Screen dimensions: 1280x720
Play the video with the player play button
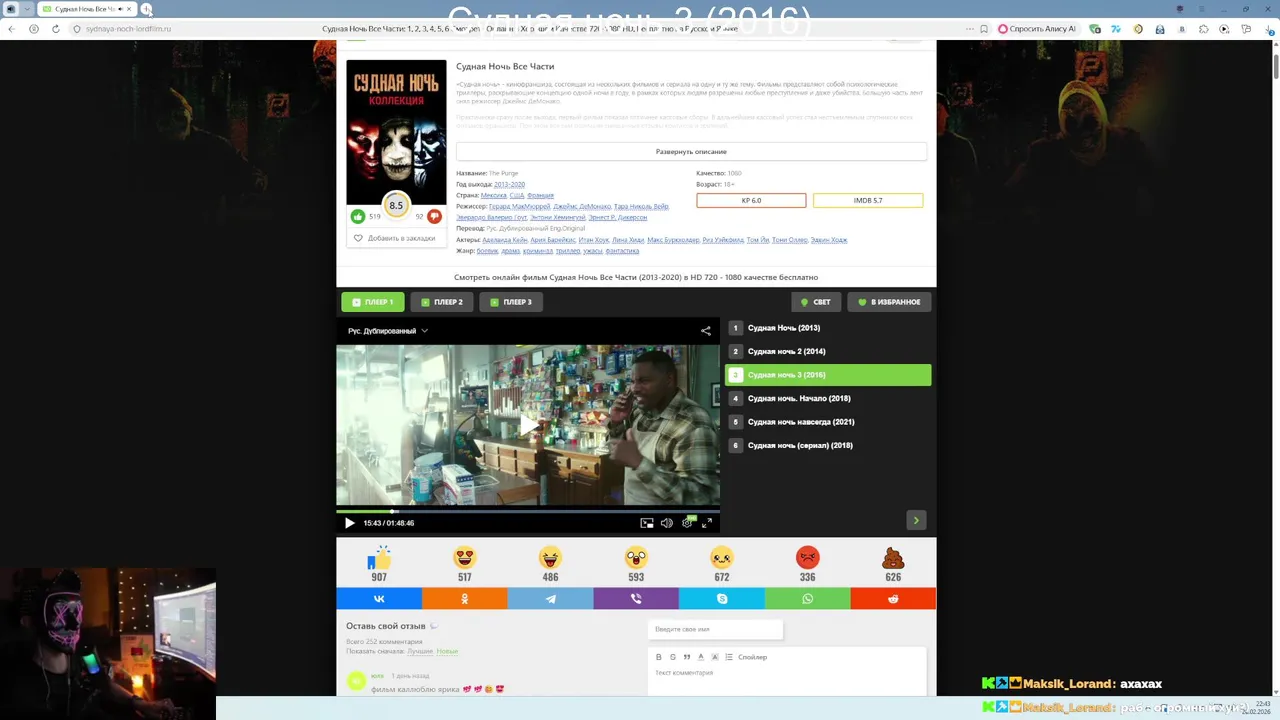pyautogui.click(x=349, y=523)
